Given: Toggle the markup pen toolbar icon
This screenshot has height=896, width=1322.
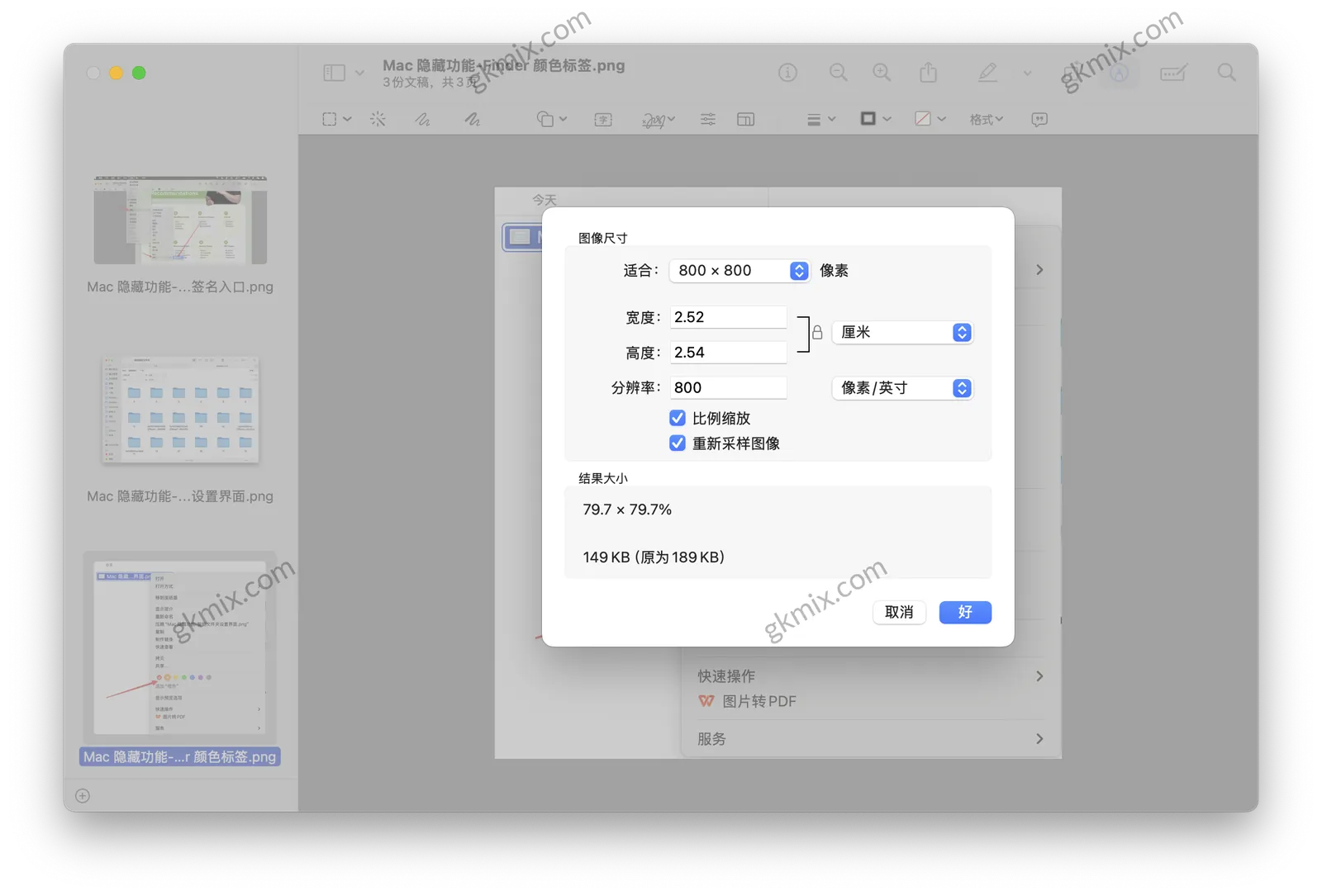Looking at the screenshot, I should click(x=987, y=73).
